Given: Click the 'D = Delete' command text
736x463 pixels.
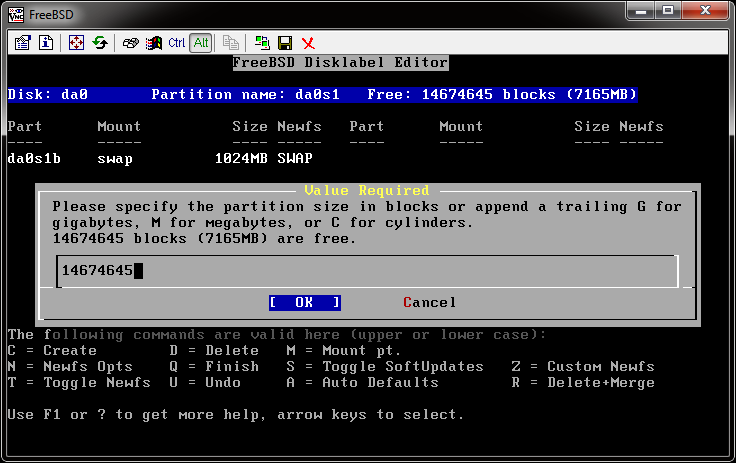Looking at the screenshot, I should [x=214, y=350].
